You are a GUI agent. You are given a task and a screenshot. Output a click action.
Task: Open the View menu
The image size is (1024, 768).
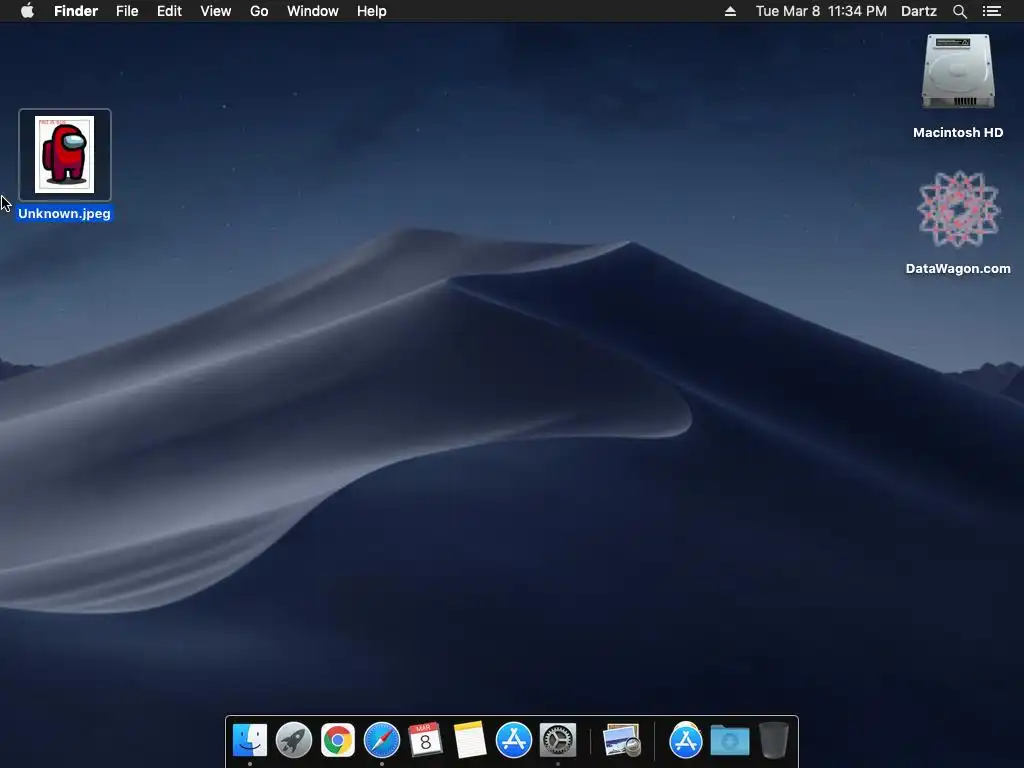tap(216, 11)
